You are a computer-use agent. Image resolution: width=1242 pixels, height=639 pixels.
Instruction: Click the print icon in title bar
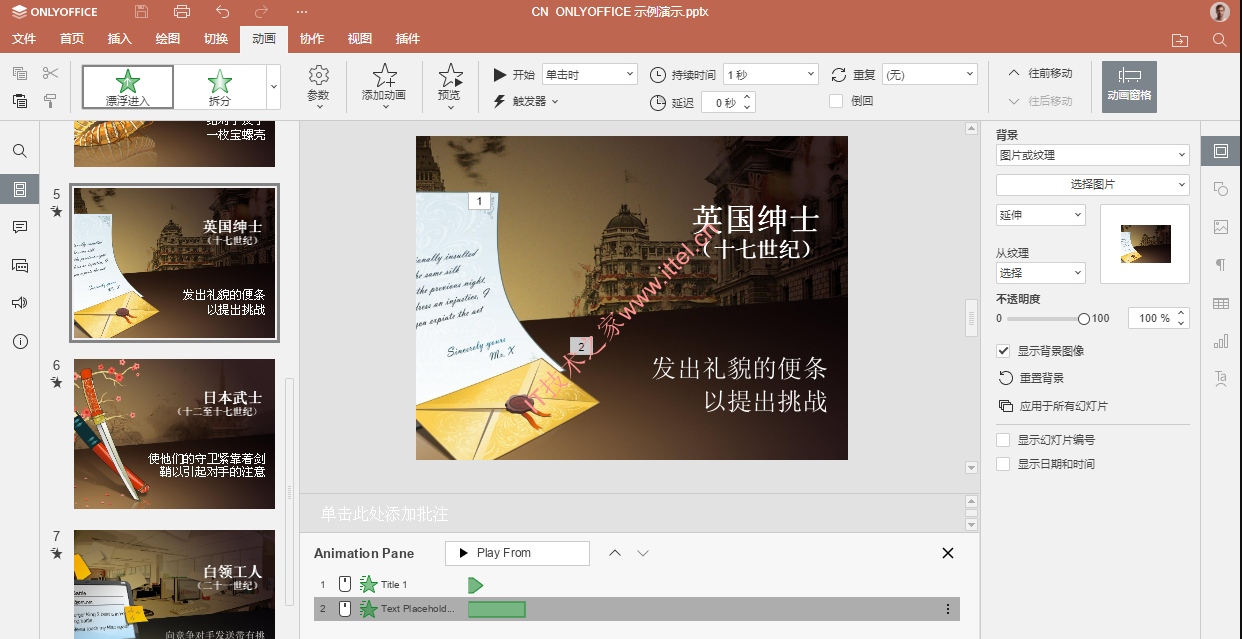tap(182, 12)
